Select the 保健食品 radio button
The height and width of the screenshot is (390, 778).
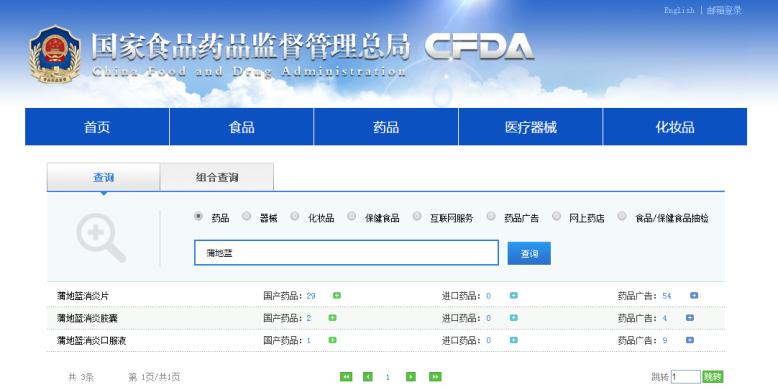[x=351, y=216]
